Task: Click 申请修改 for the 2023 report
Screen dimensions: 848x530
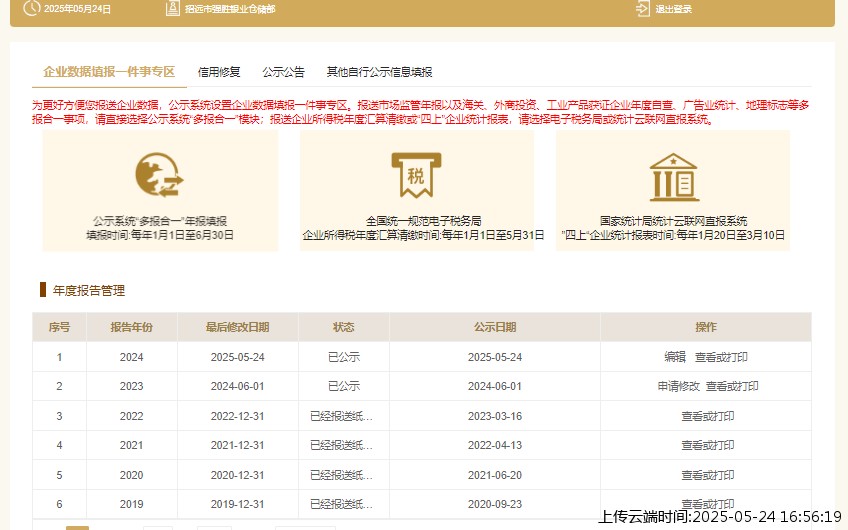Action: pos(679,386)
